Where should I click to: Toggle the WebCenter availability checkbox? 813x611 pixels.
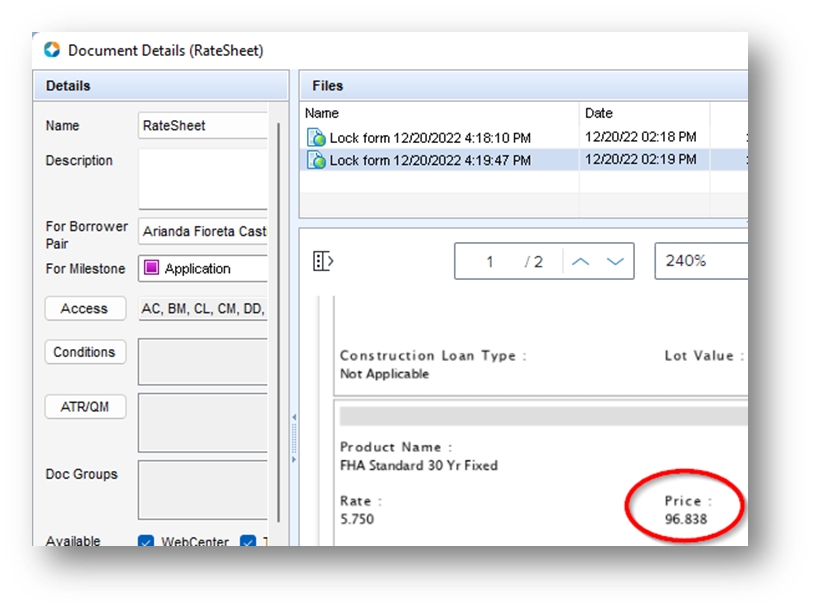[x=146, y=543]
